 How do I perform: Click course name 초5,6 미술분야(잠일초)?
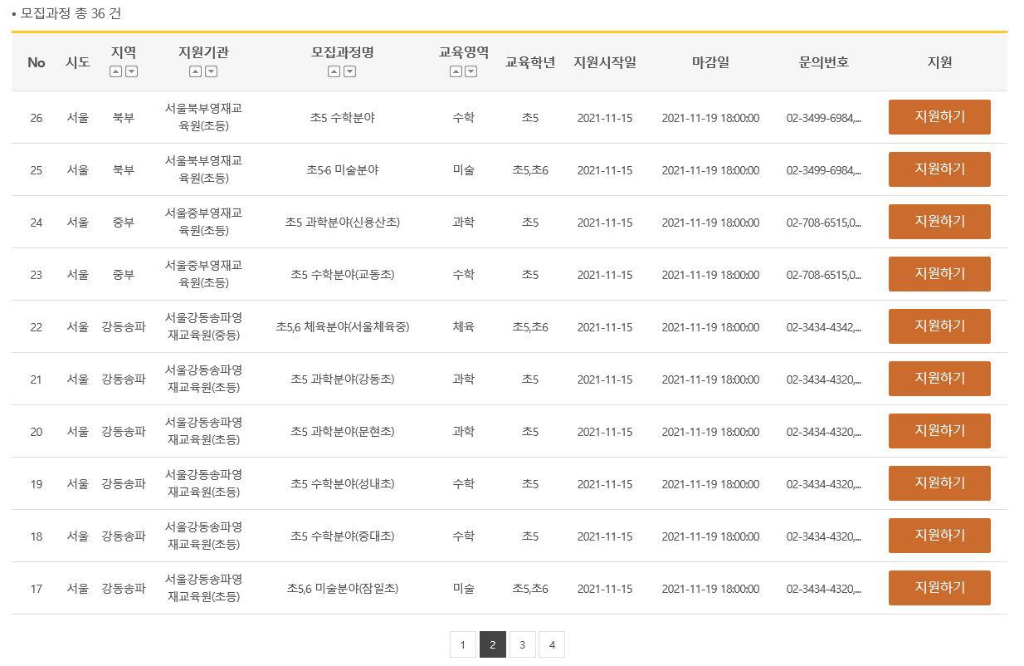coord(342,588)
